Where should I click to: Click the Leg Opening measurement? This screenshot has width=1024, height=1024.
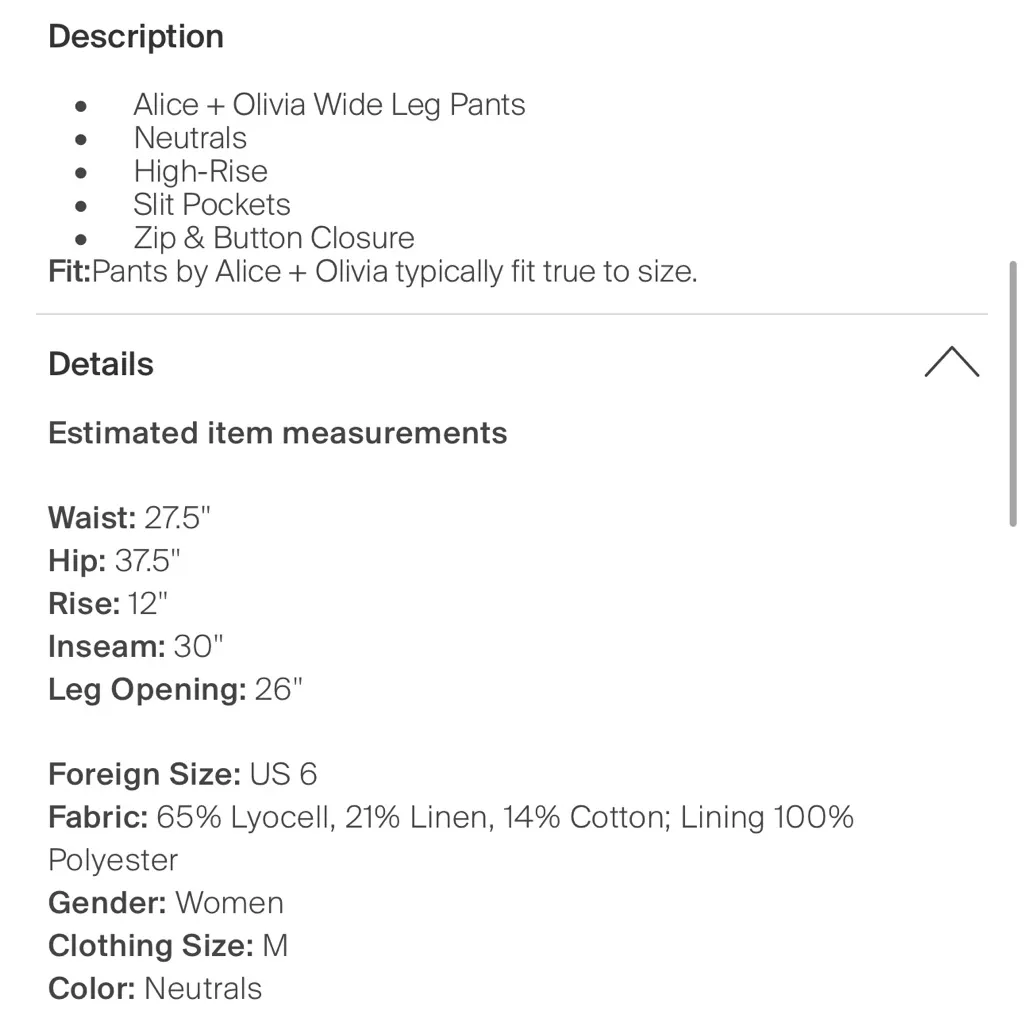175,690
